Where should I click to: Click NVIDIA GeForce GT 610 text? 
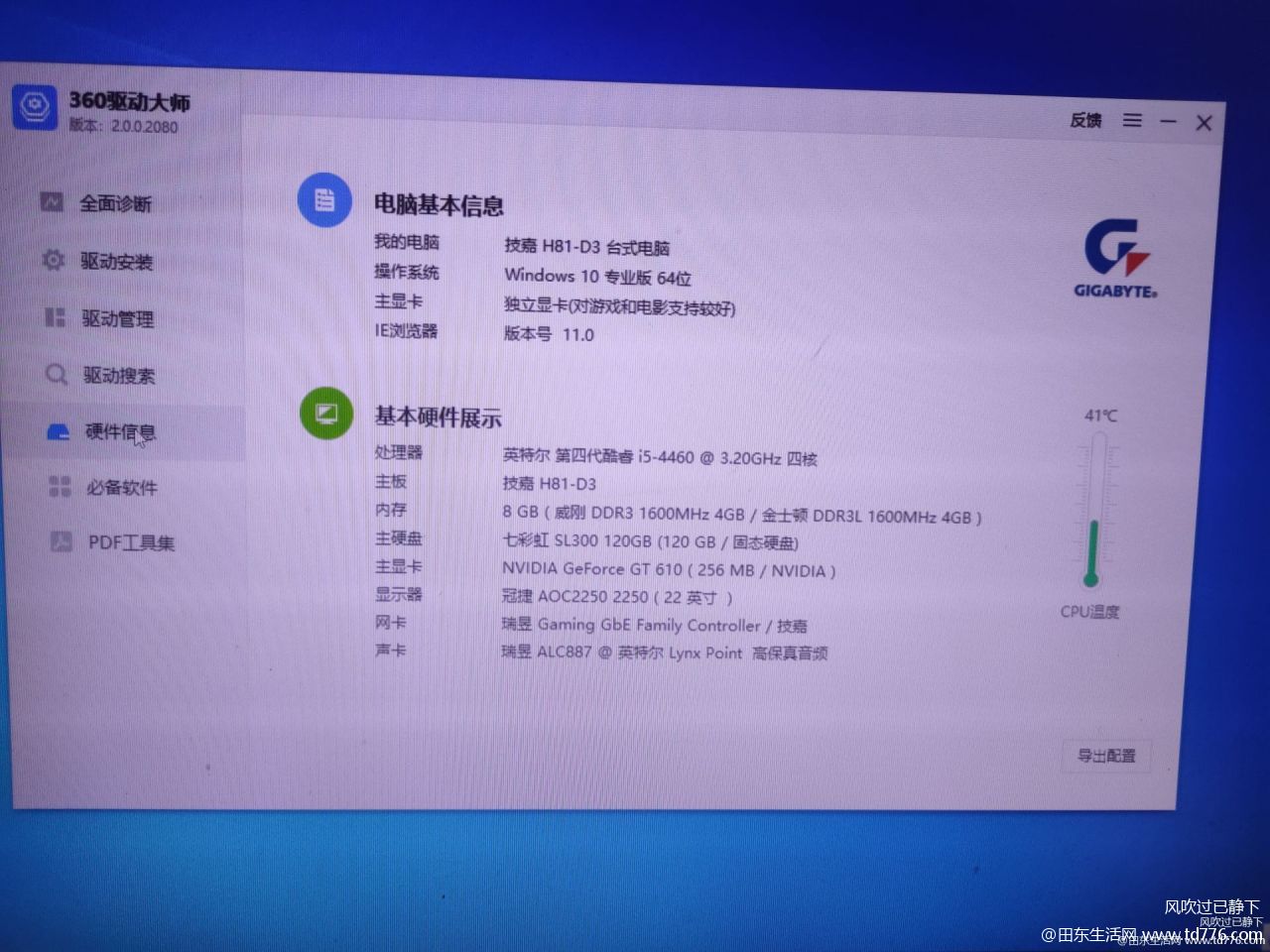click(x=669, y=569)
